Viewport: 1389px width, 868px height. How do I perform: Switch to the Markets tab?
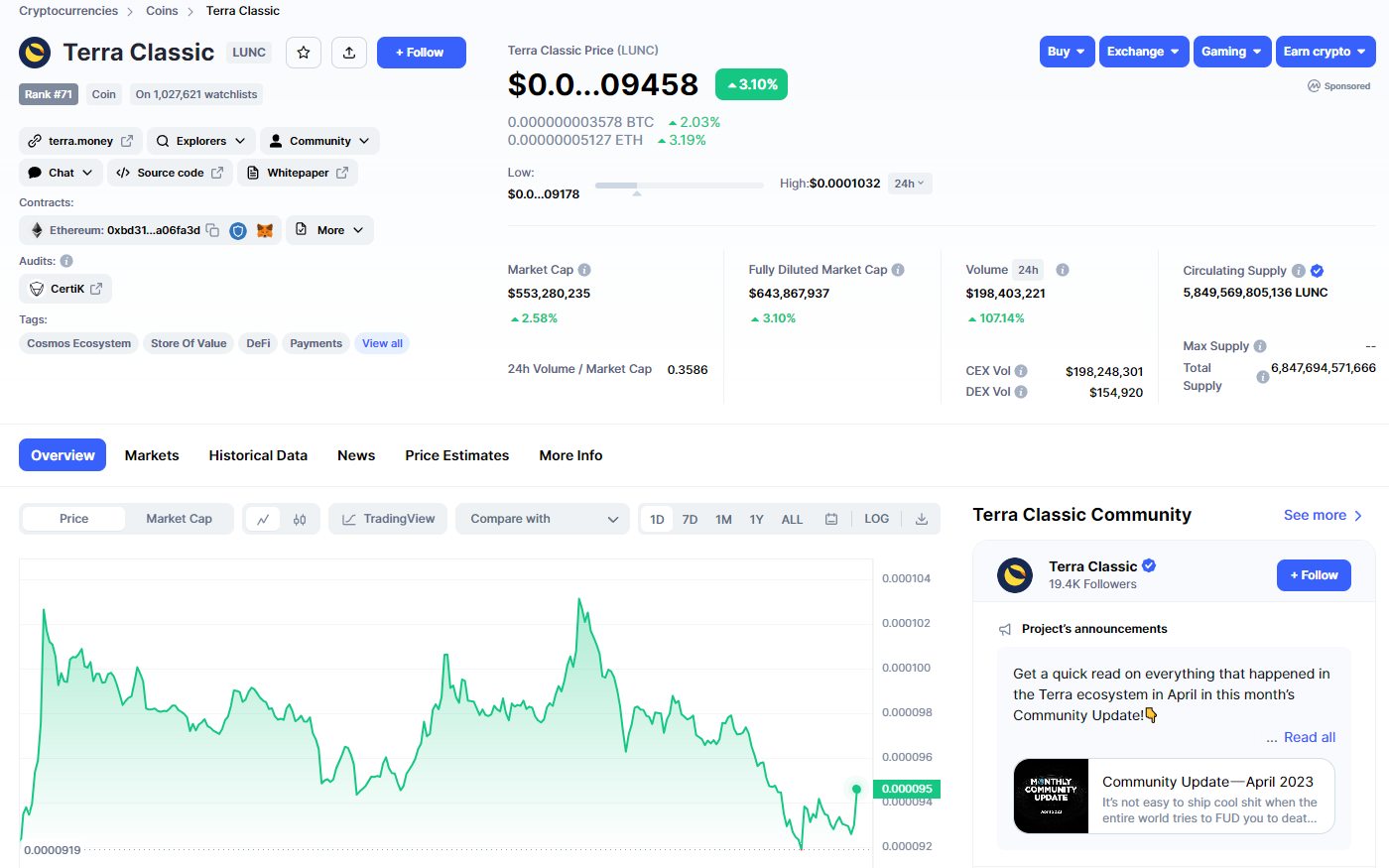pyautogui.click(x=152, y=455)
